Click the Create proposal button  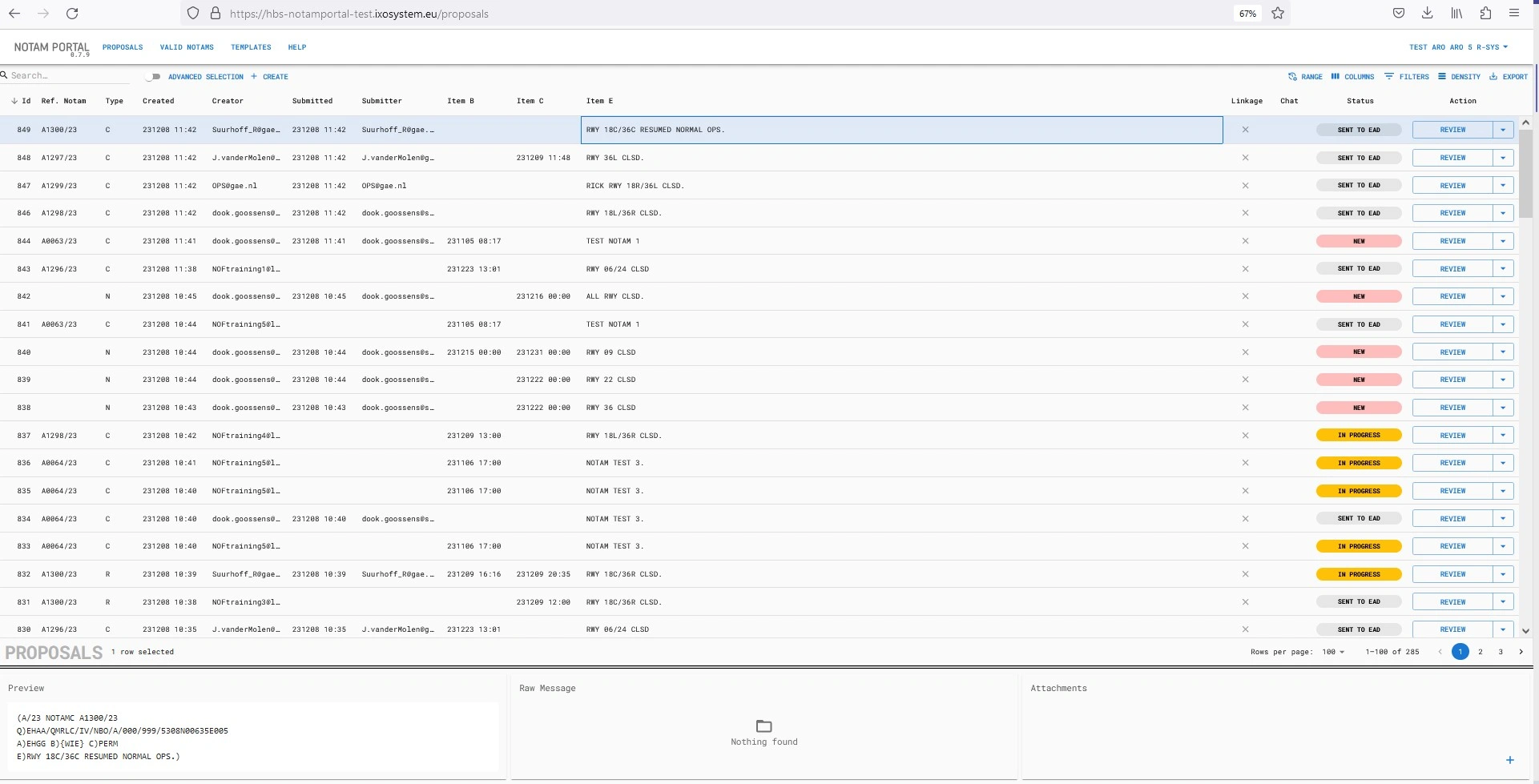pyautogui.click(x=269, y=77)
